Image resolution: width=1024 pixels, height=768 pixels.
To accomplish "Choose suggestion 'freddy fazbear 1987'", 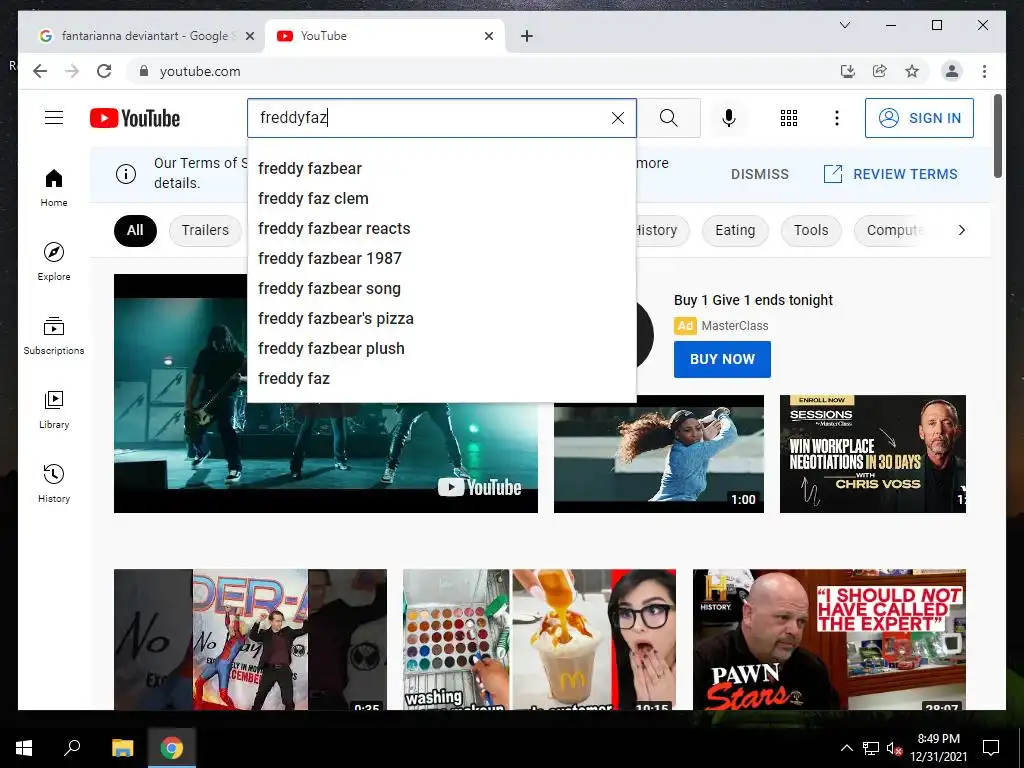I will tap(441, 259).
